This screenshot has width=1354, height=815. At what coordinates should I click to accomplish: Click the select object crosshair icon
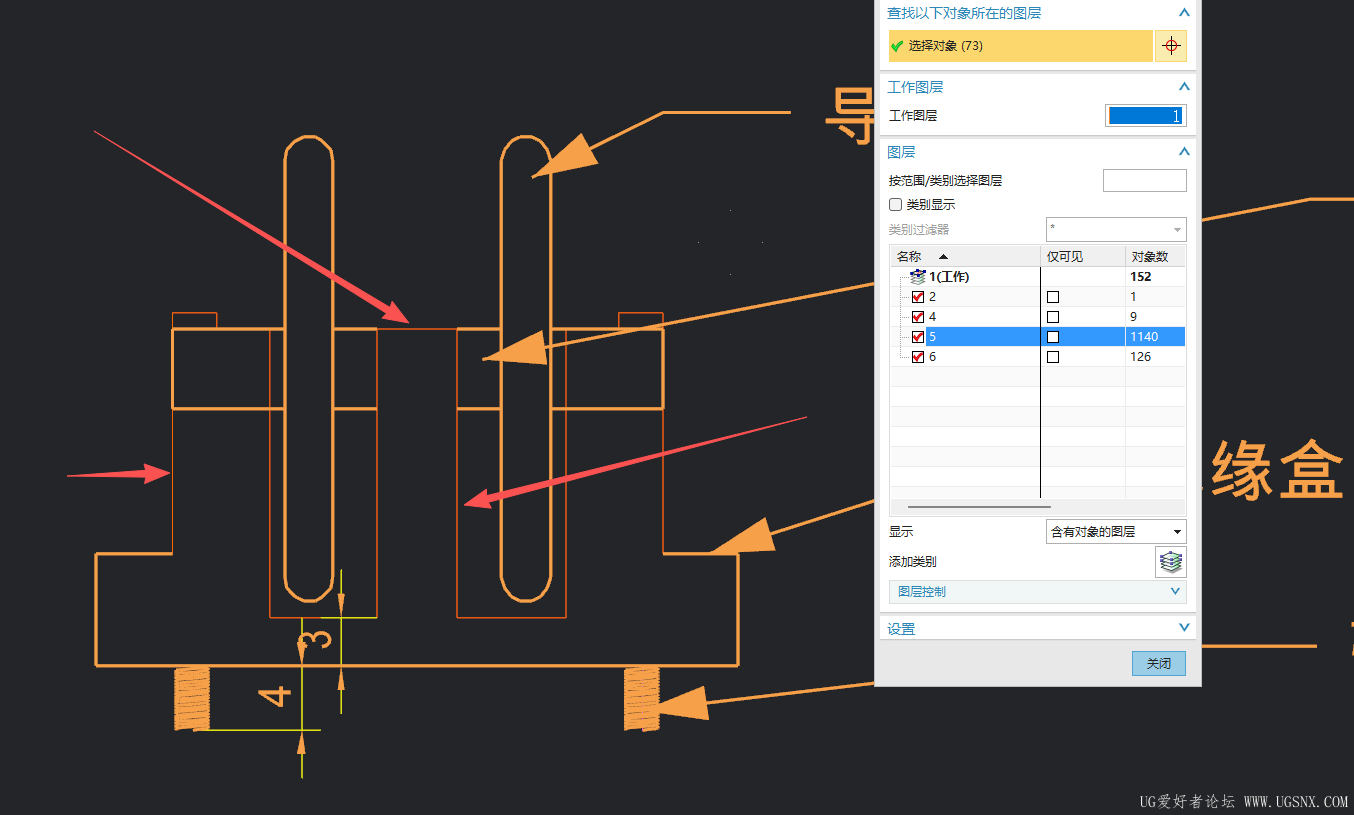tap(1171, 46)
